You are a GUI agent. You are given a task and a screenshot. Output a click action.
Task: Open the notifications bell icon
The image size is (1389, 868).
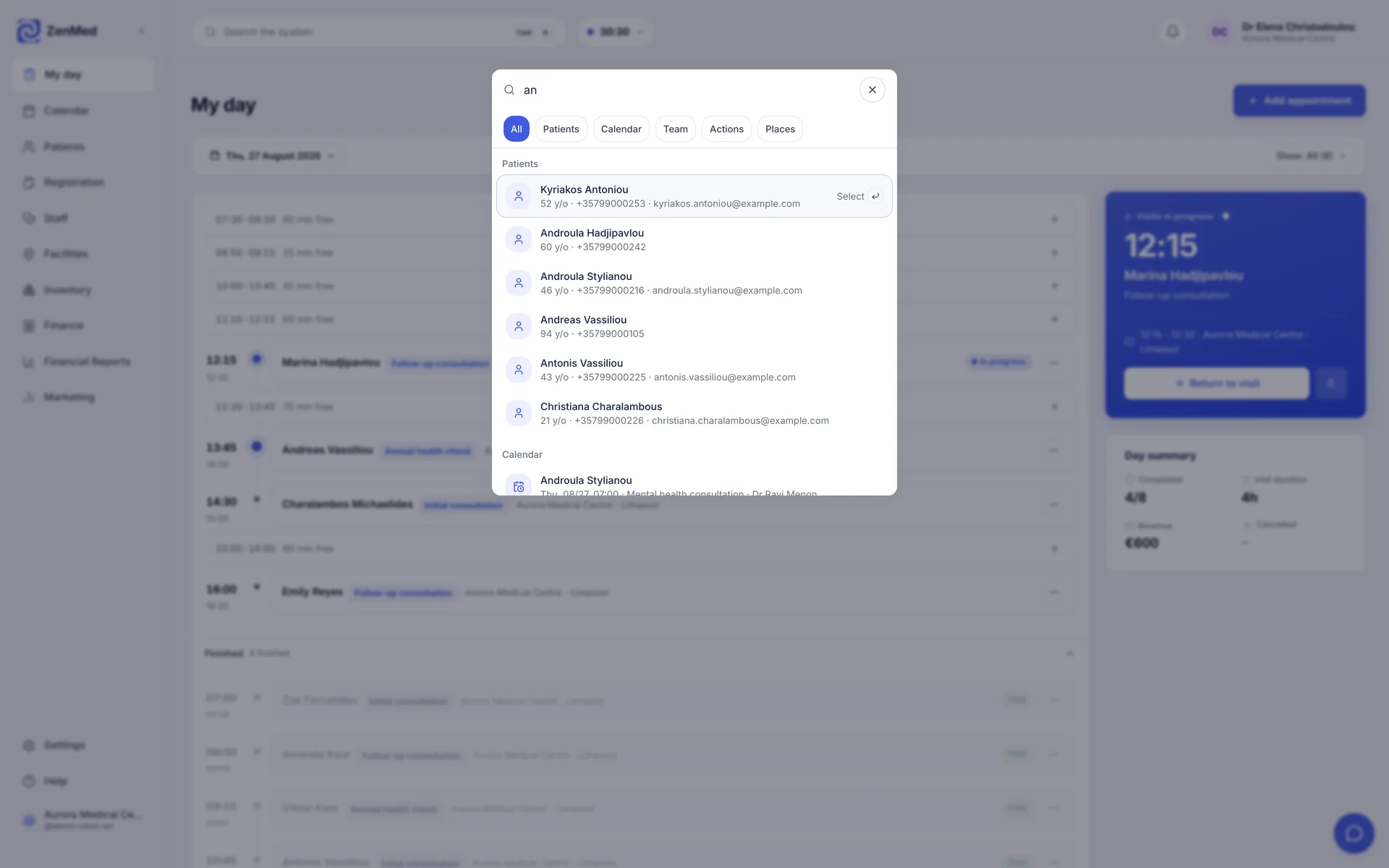[1173, 32]
